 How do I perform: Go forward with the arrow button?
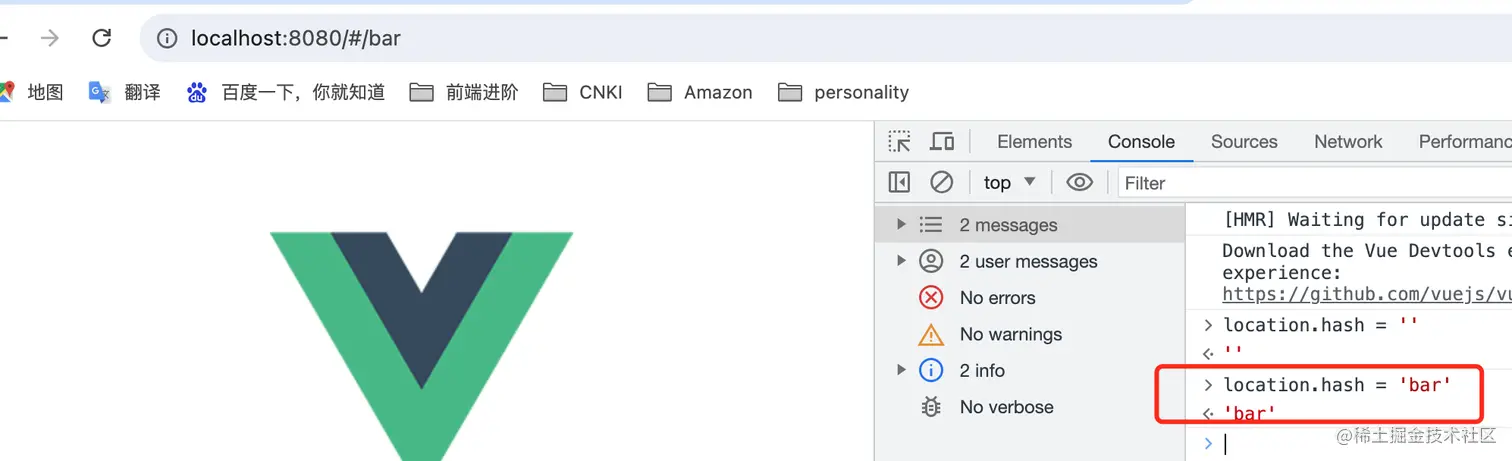pyautogui.click(x=49, y=39)
